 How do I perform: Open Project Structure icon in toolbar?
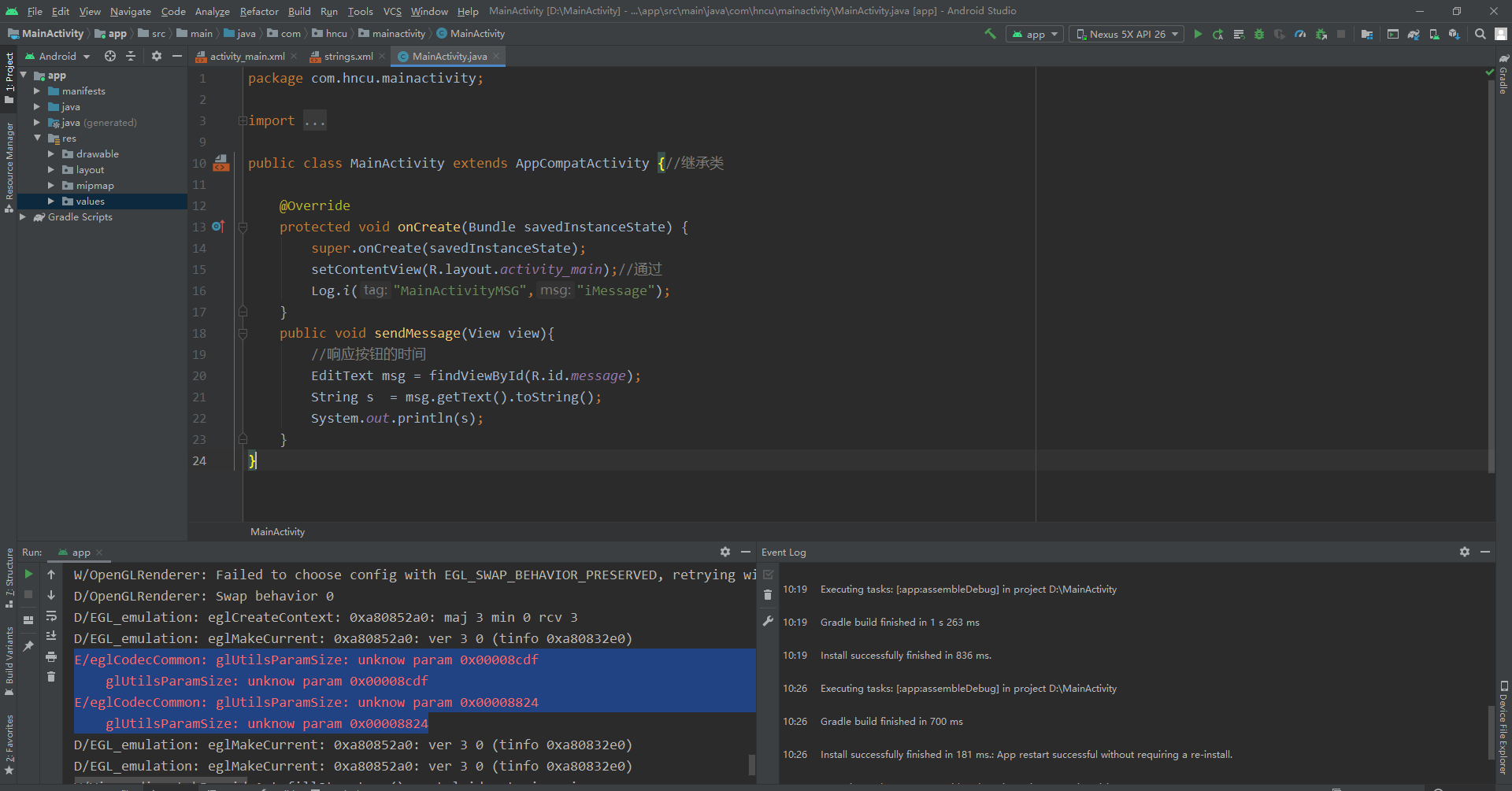(1367, 34)
